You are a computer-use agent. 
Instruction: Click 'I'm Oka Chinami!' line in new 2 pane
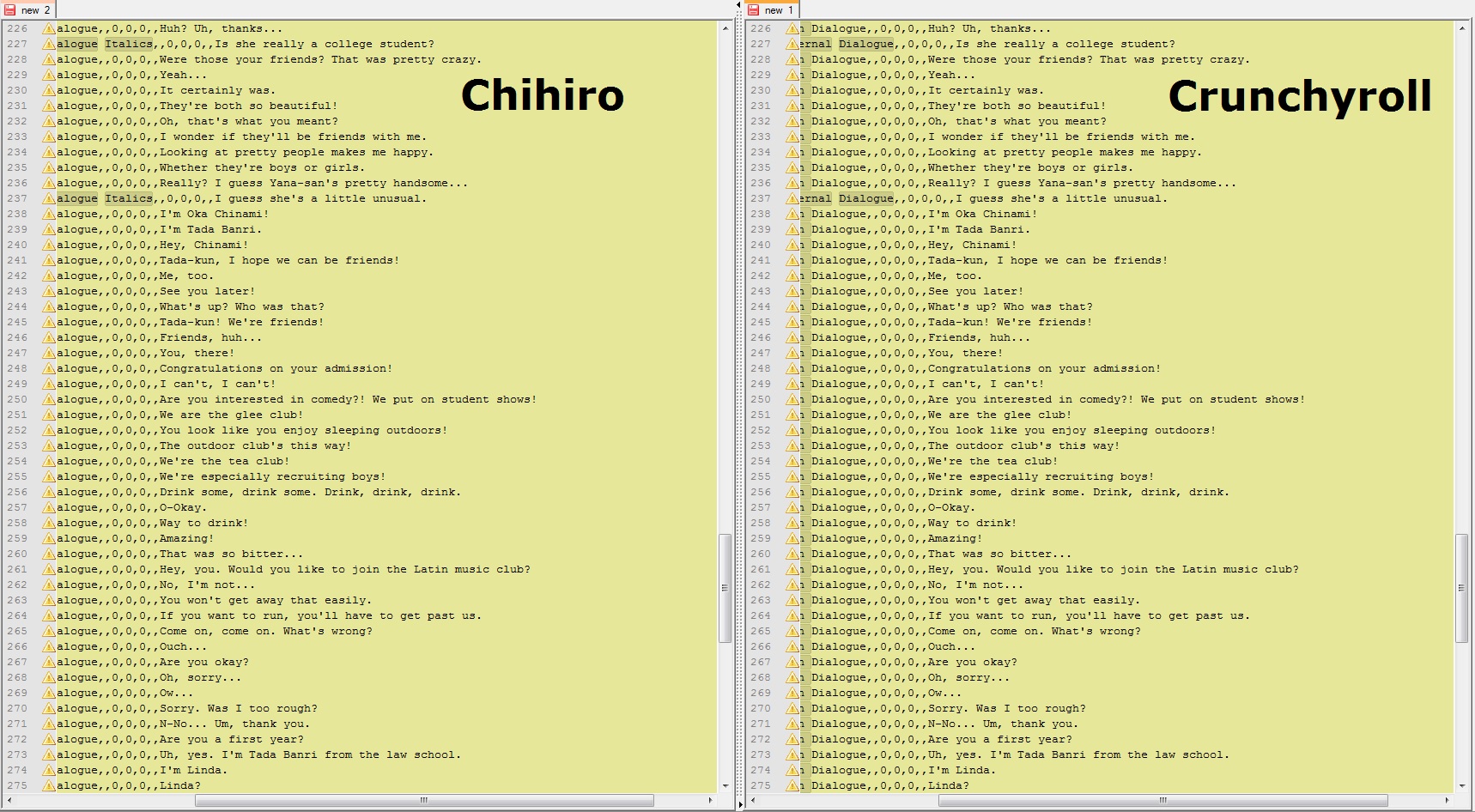[215, 215]
